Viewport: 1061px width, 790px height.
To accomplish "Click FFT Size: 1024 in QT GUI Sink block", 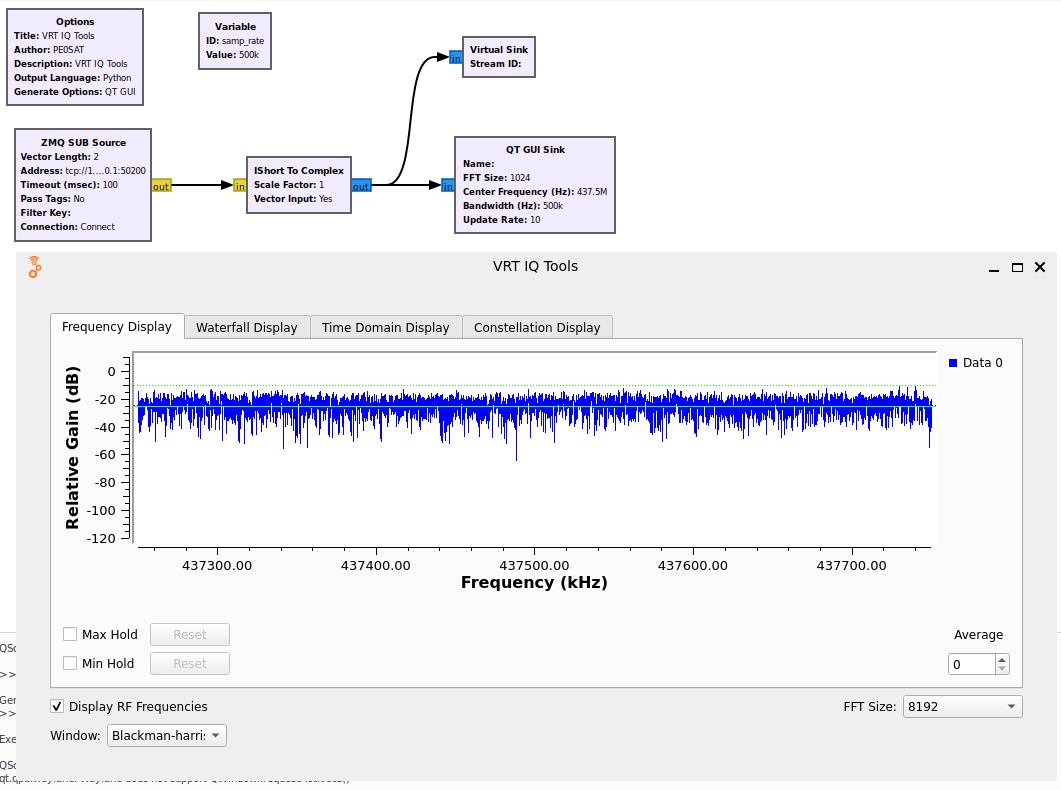I will click(497, 178).
